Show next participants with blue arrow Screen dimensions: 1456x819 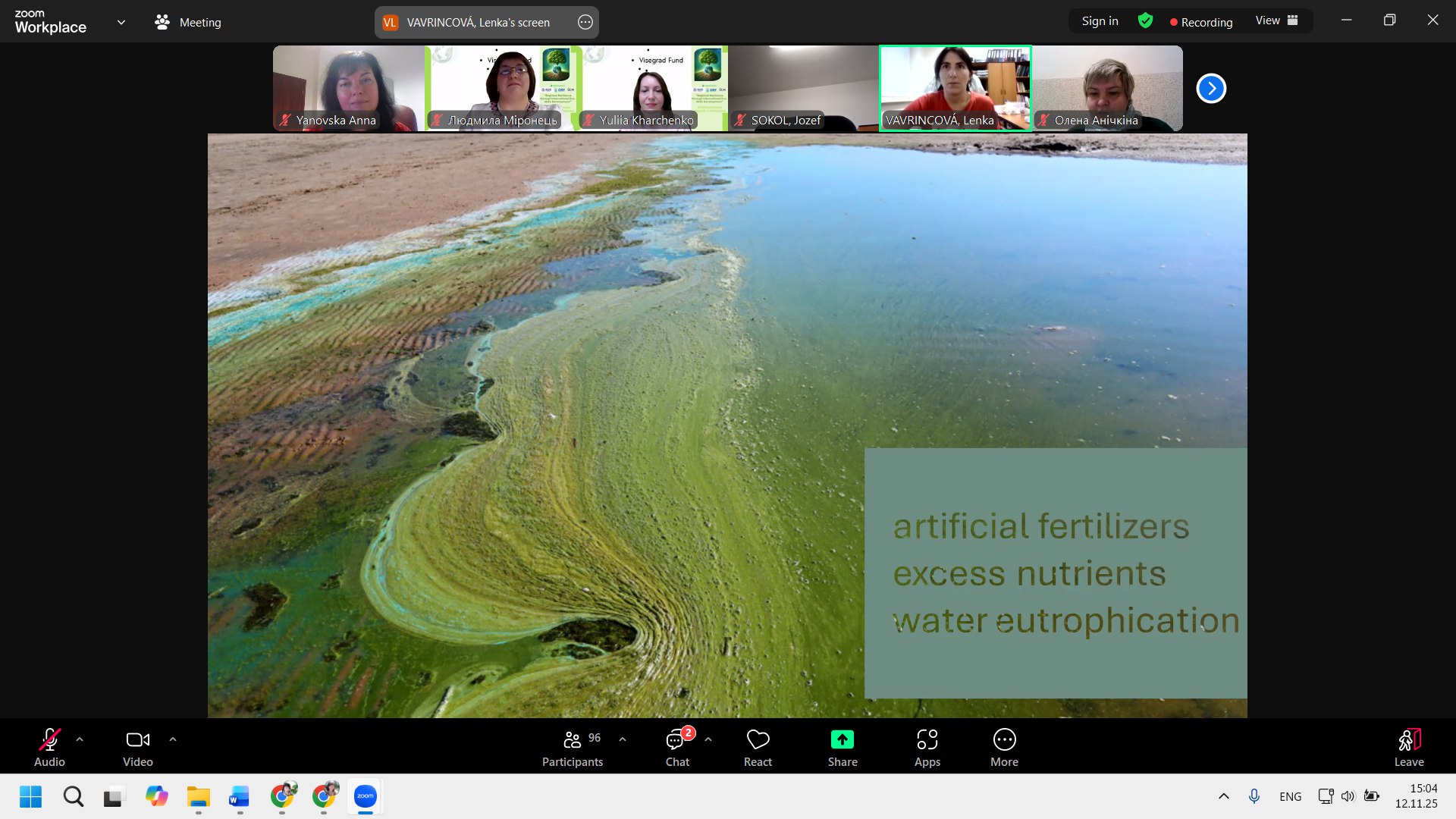[x=1211, y=89]
